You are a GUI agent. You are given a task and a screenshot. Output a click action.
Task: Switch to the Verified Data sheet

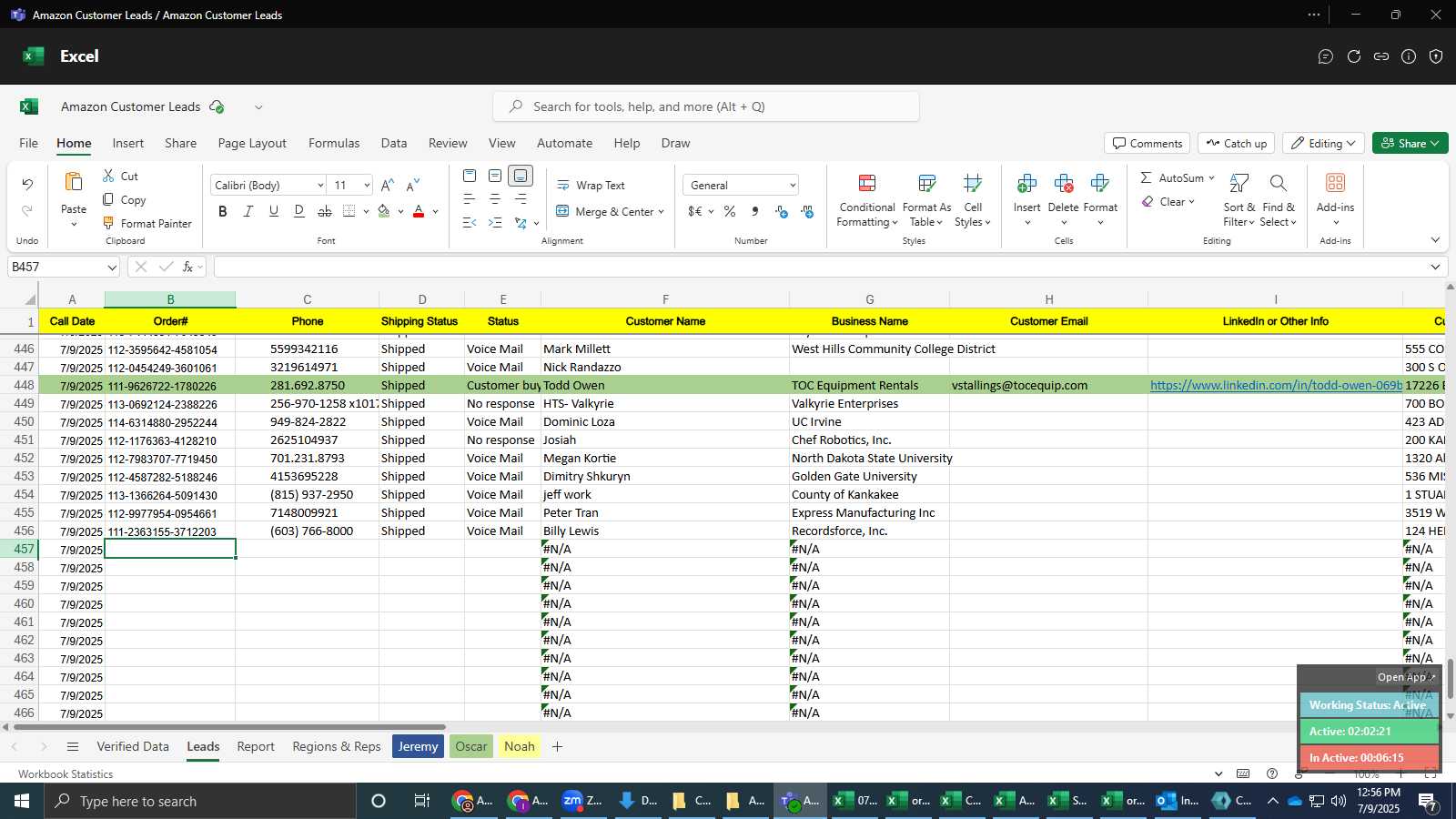click(x=133, y=746)
